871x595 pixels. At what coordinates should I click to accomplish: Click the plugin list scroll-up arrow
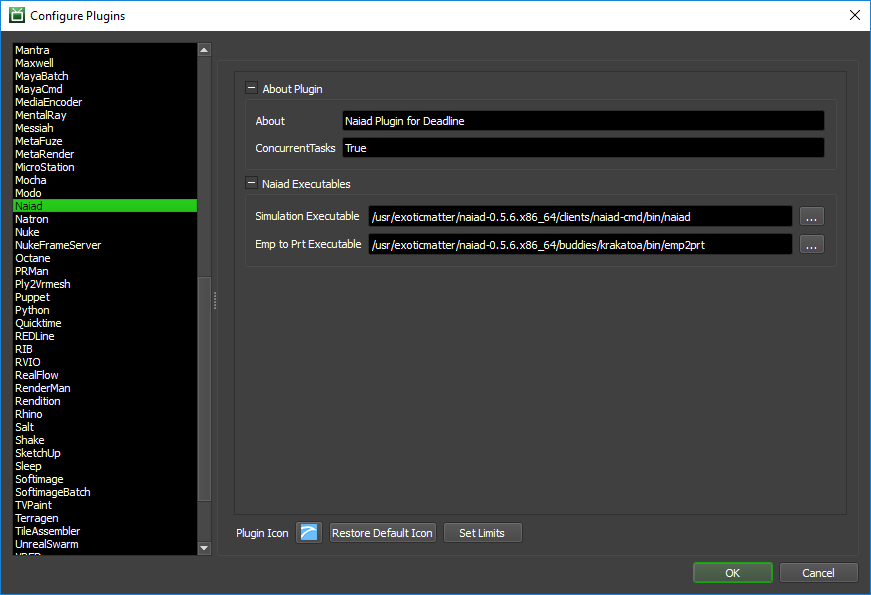[x=204, y=48]
